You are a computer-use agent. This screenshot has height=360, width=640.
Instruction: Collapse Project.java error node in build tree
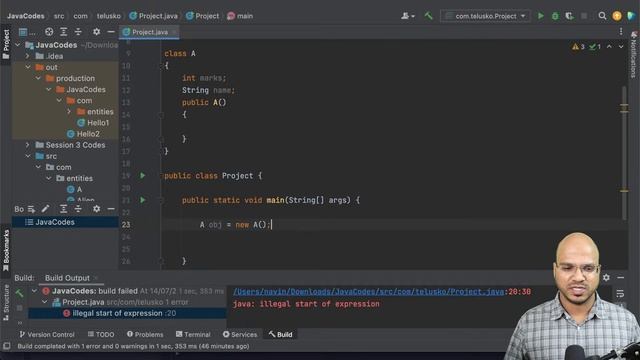44,302
